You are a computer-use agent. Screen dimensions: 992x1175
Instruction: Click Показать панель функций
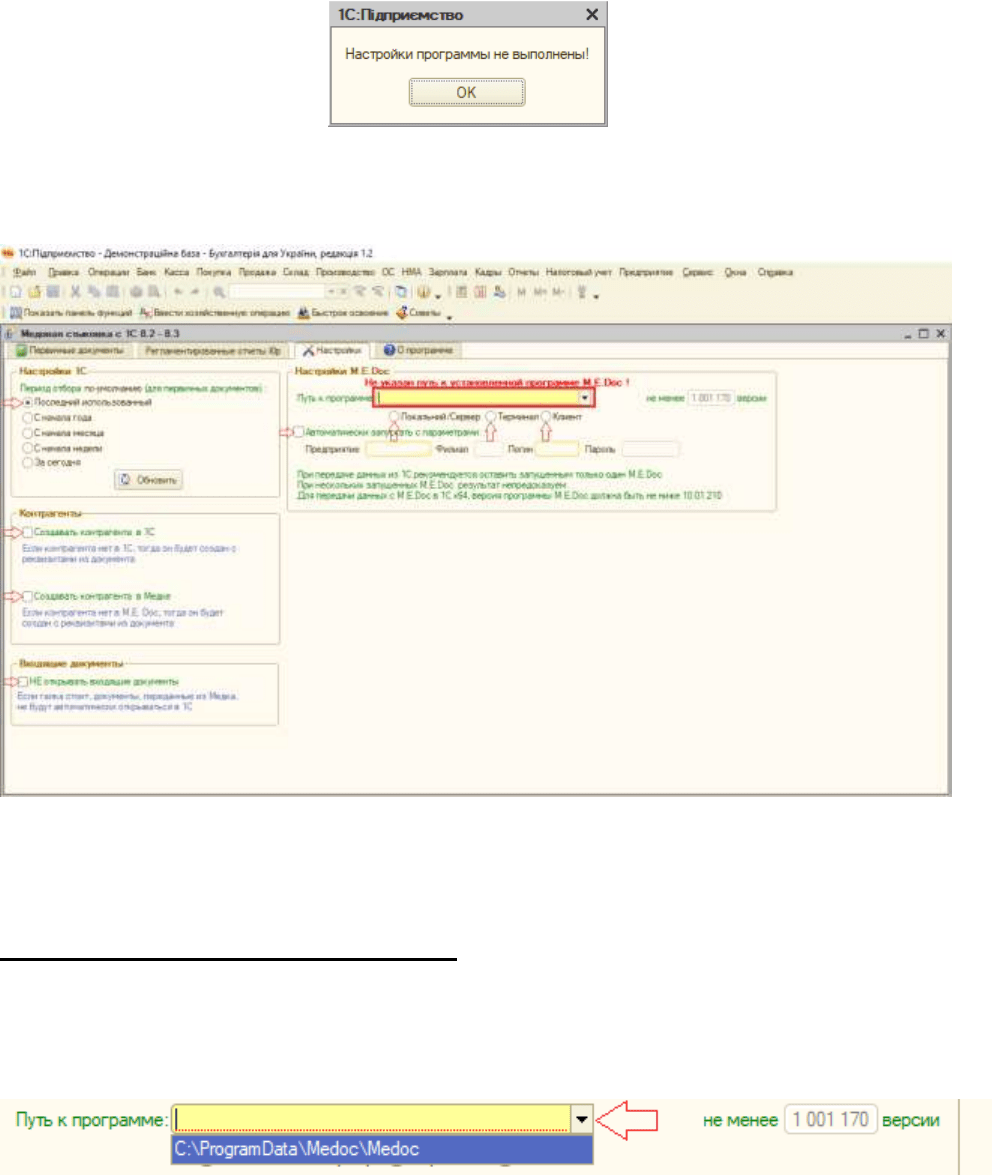70,312
